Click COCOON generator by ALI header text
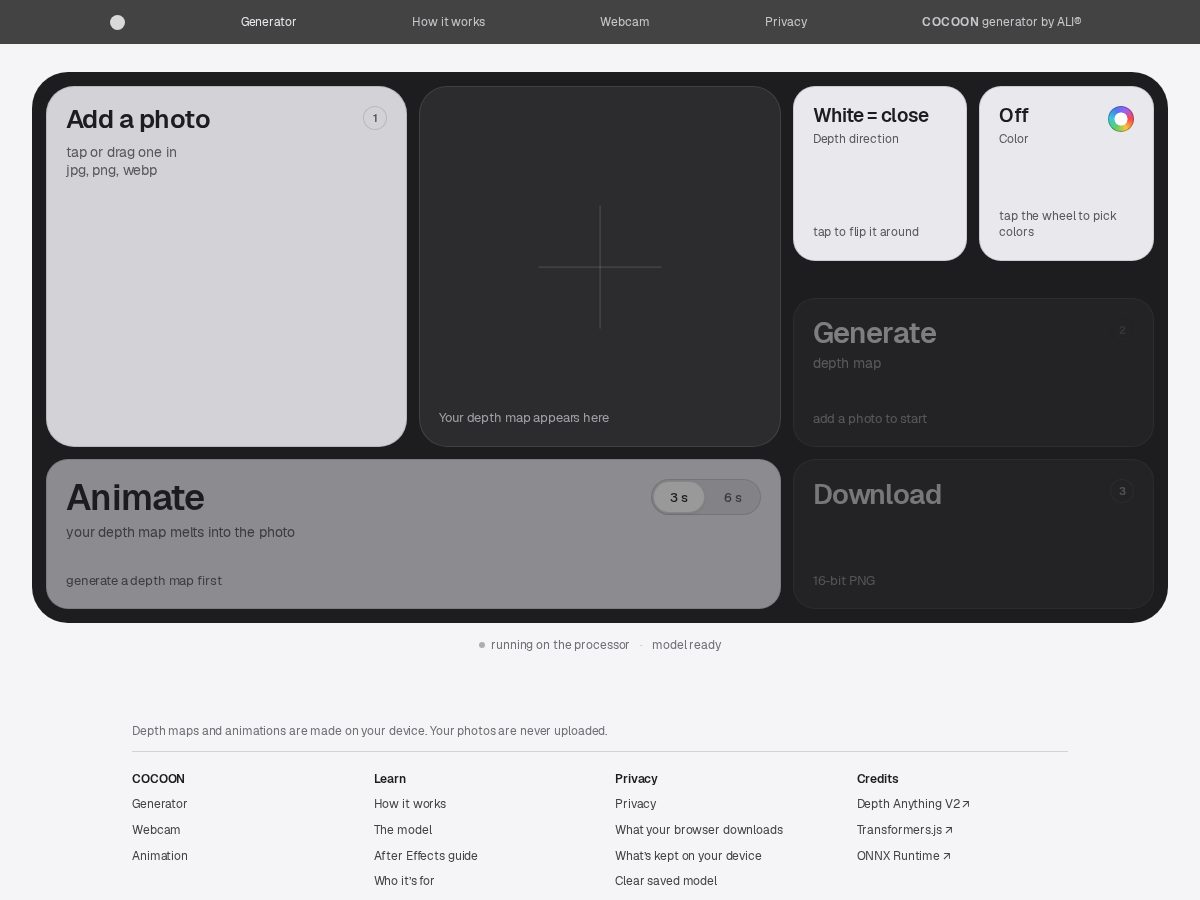The width and height of the screenshot is (1200, 900). click(x=1001, y=22)
